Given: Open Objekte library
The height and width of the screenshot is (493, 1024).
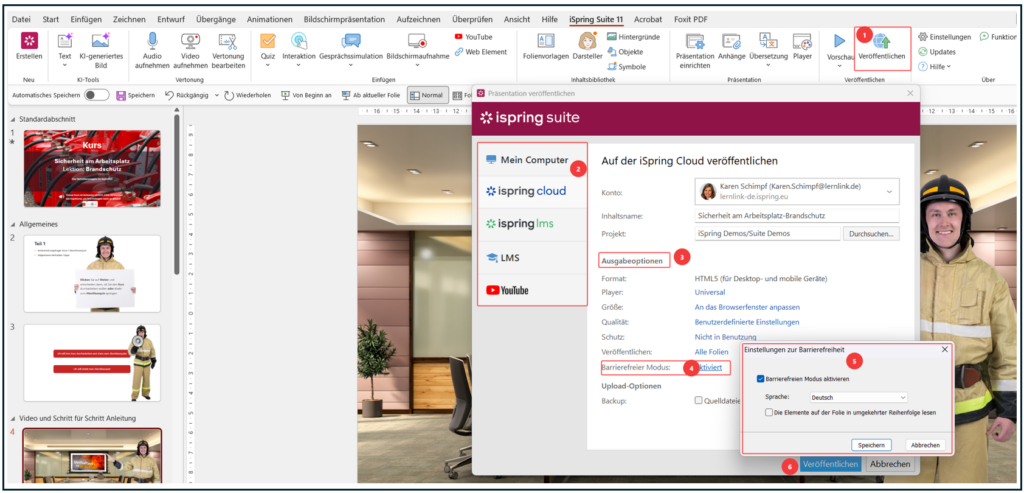Looking at the screenshot, I should 625,52.
